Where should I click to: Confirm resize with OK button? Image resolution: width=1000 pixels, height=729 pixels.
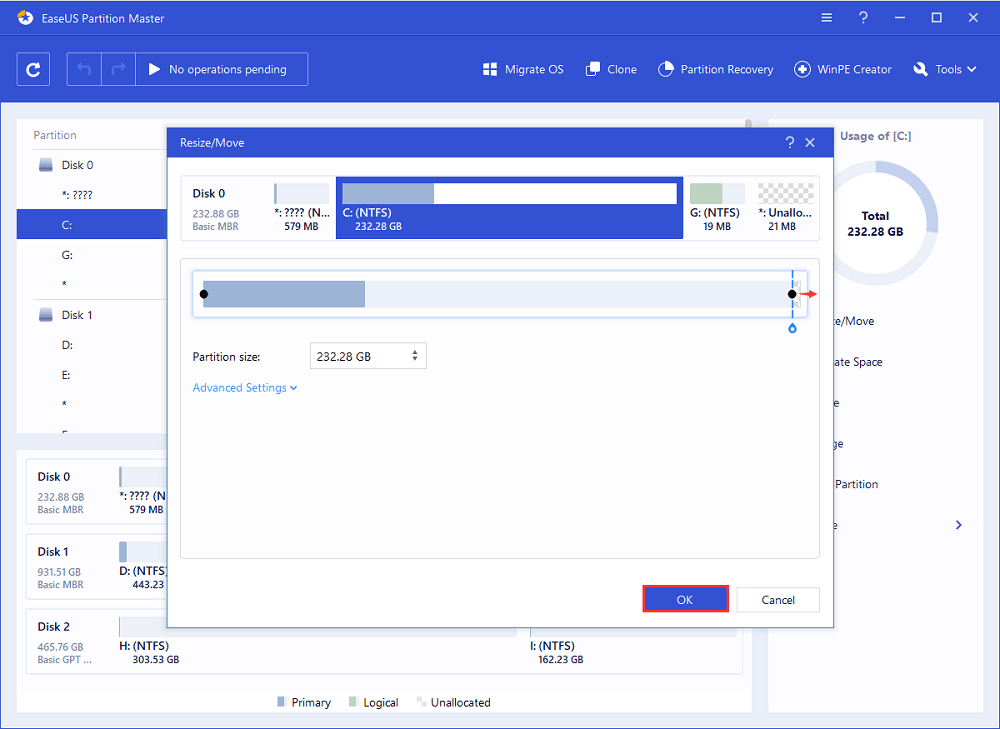coord(685,599)
